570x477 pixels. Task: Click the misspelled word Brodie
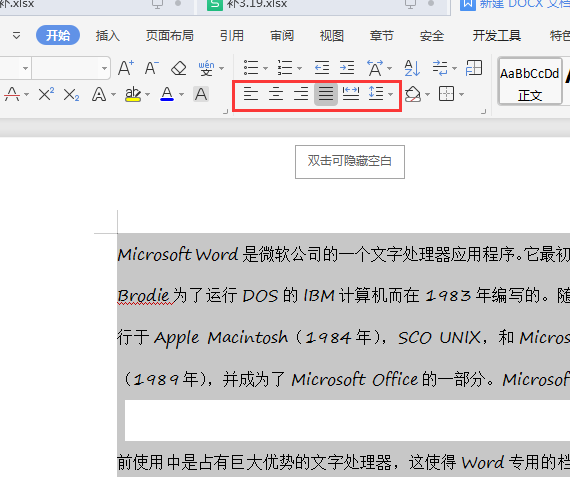pos(143,296)
